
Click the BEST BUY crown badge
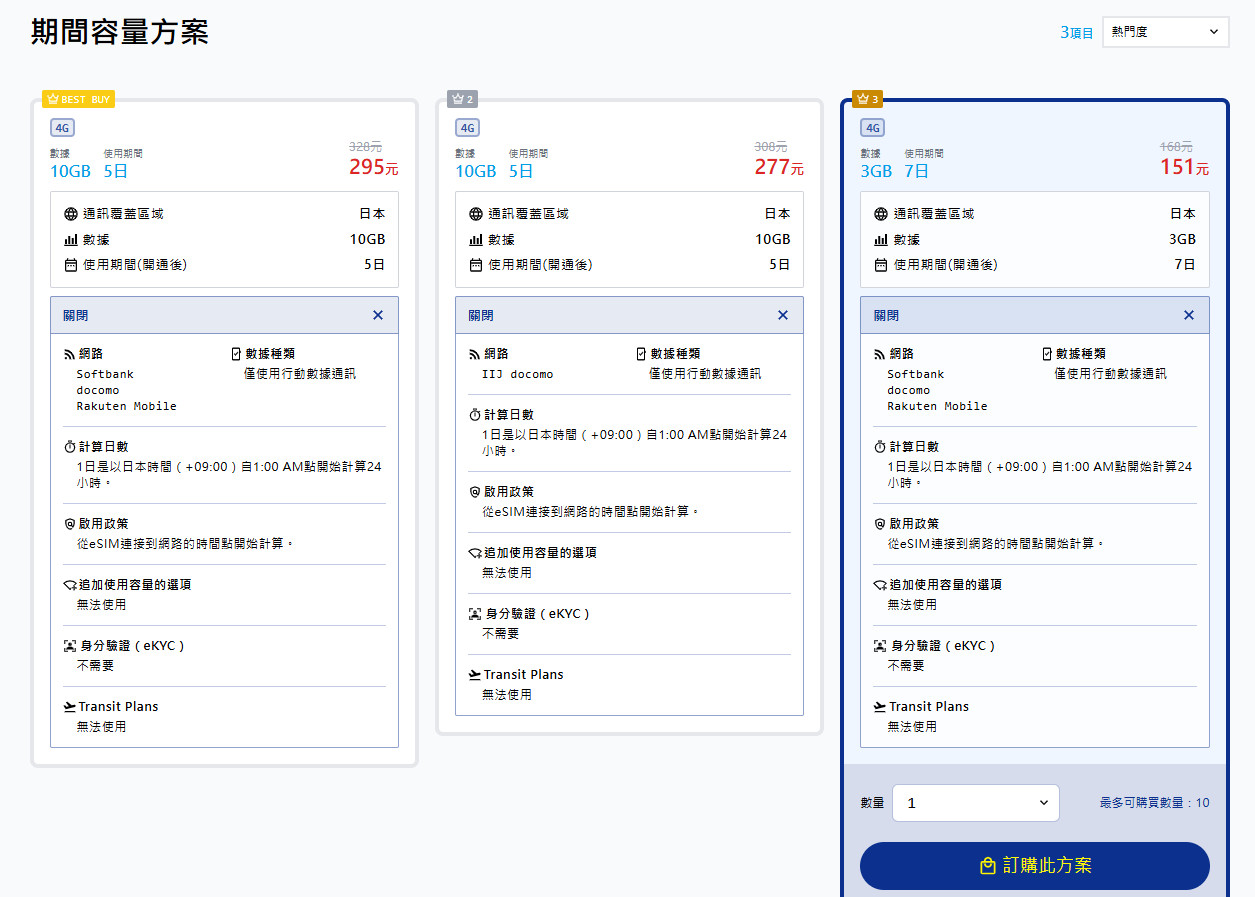pos(78,99)
